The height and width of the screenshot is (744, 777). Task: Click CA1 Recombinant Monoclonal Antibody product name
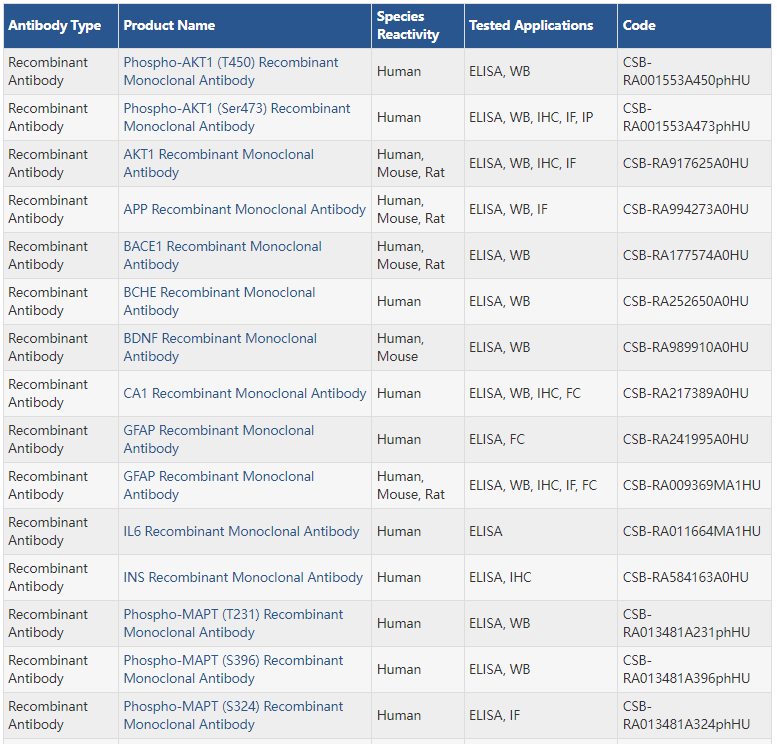pos(244,394)
